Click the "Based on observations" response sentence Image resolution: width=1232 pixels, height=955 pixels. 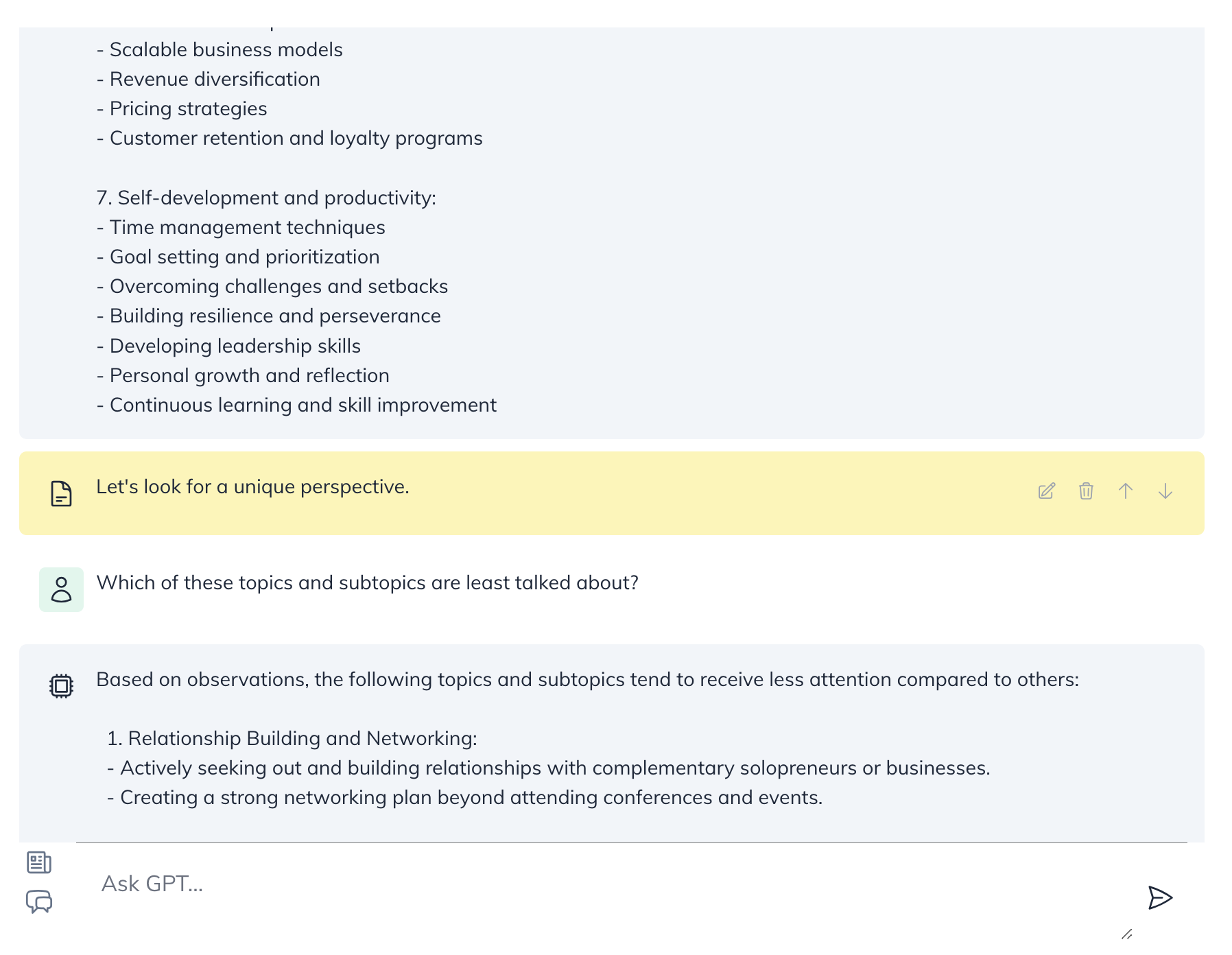(x=587, y=680)
